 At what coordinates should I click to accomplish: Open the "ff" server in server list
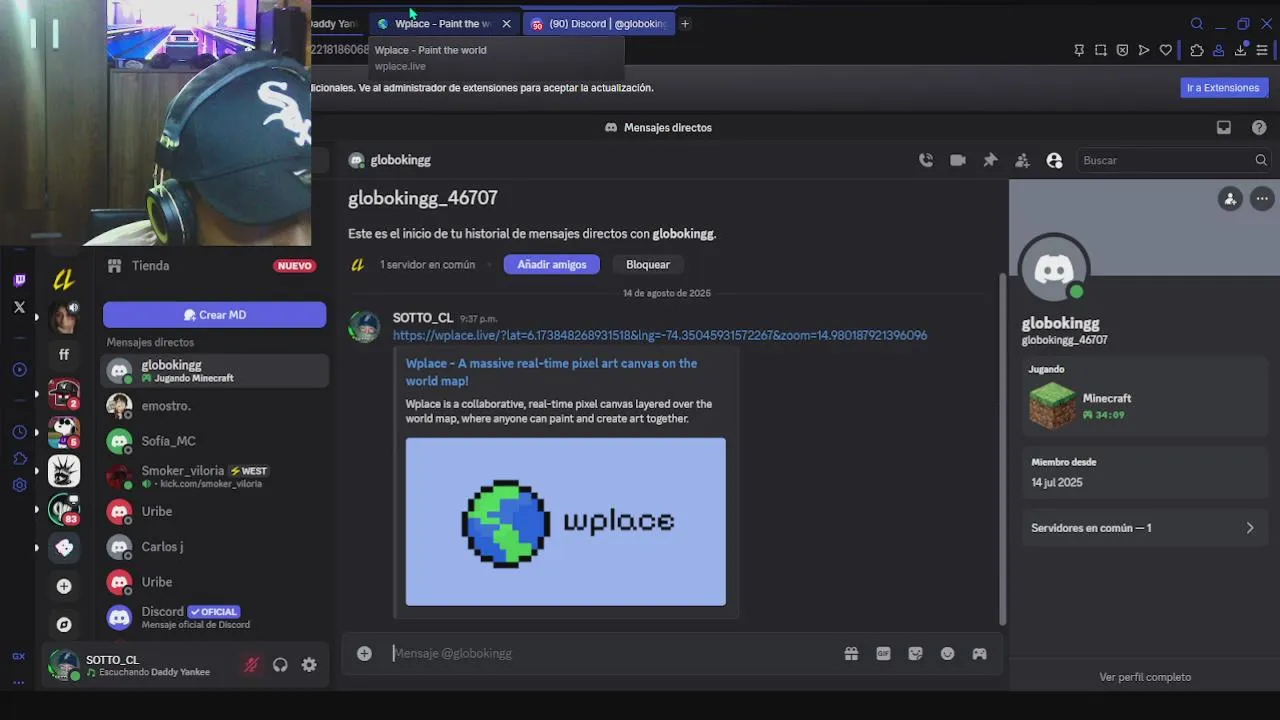[x=64, y=355]
